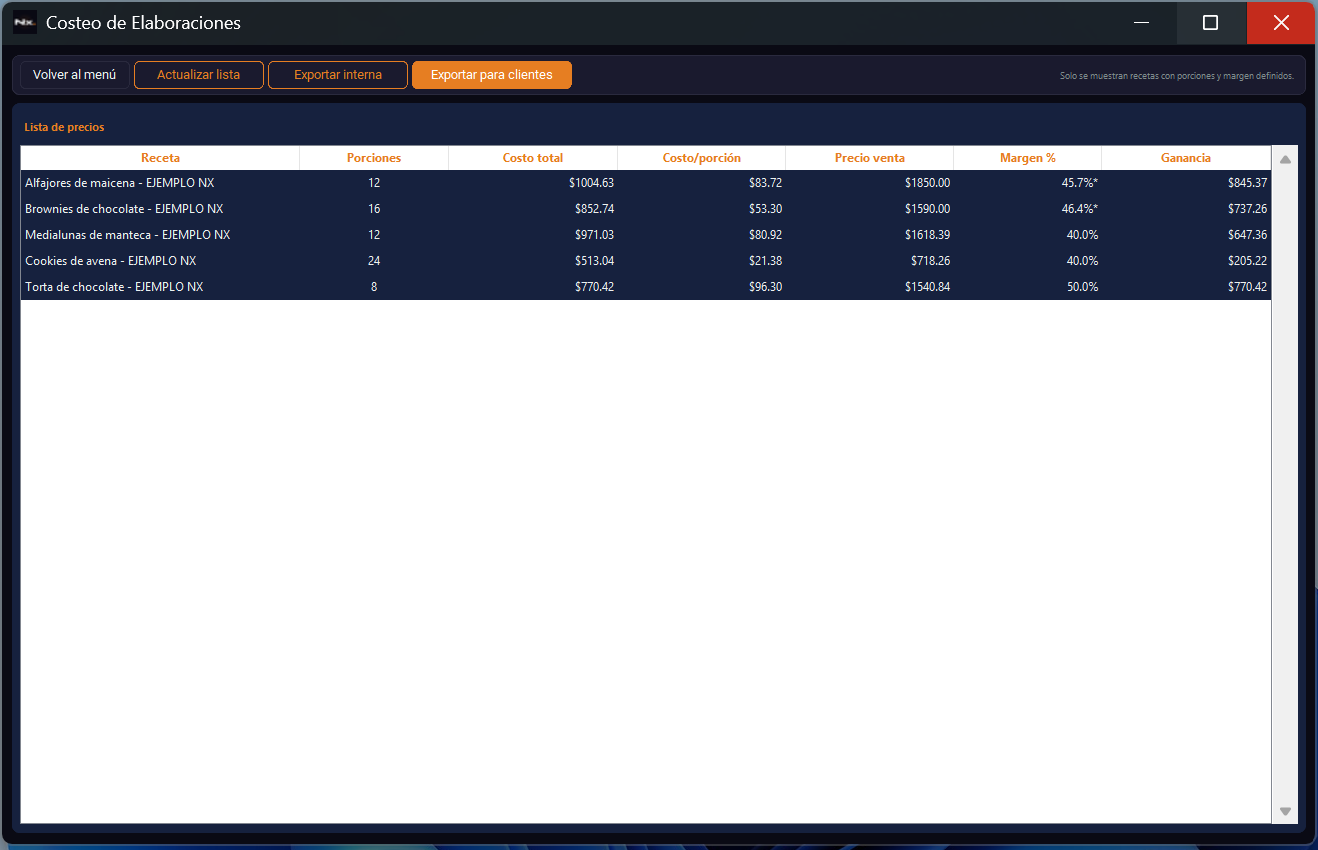Click the NX app logo icon
The image size is (1318, 850).
click(25, 22)
